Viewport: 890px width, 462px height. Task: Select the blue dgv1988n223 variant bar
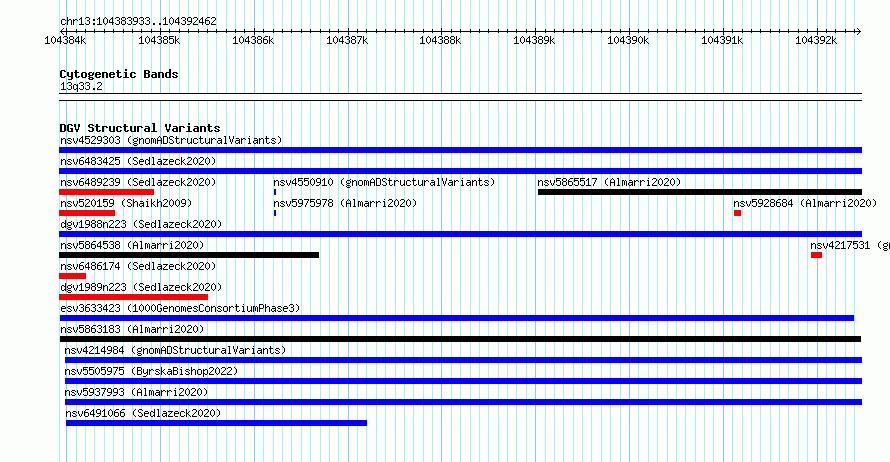[460, 234]
